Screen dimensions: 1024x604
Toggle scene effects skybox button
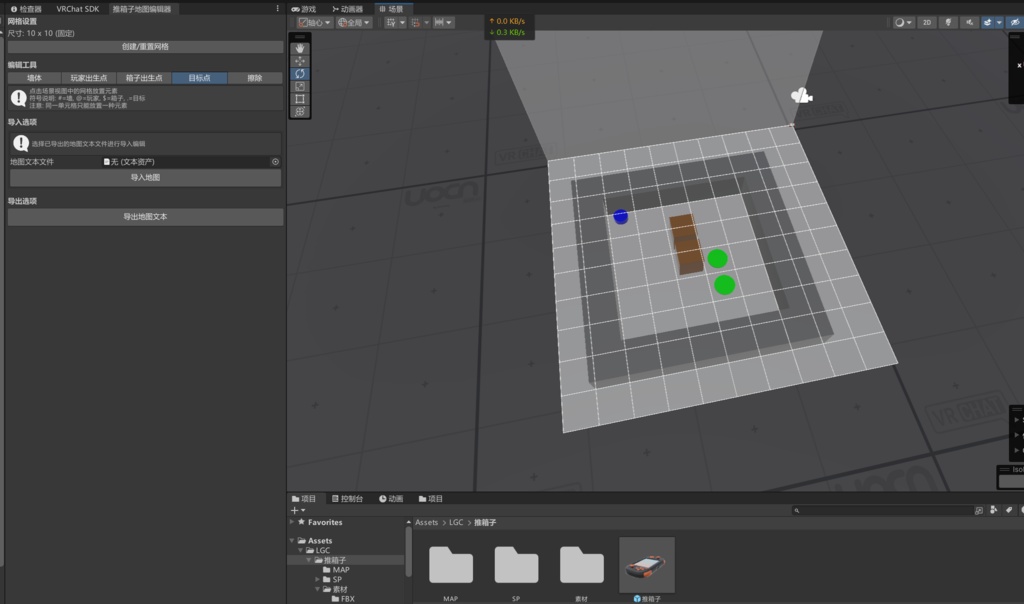tap(987, 22)
